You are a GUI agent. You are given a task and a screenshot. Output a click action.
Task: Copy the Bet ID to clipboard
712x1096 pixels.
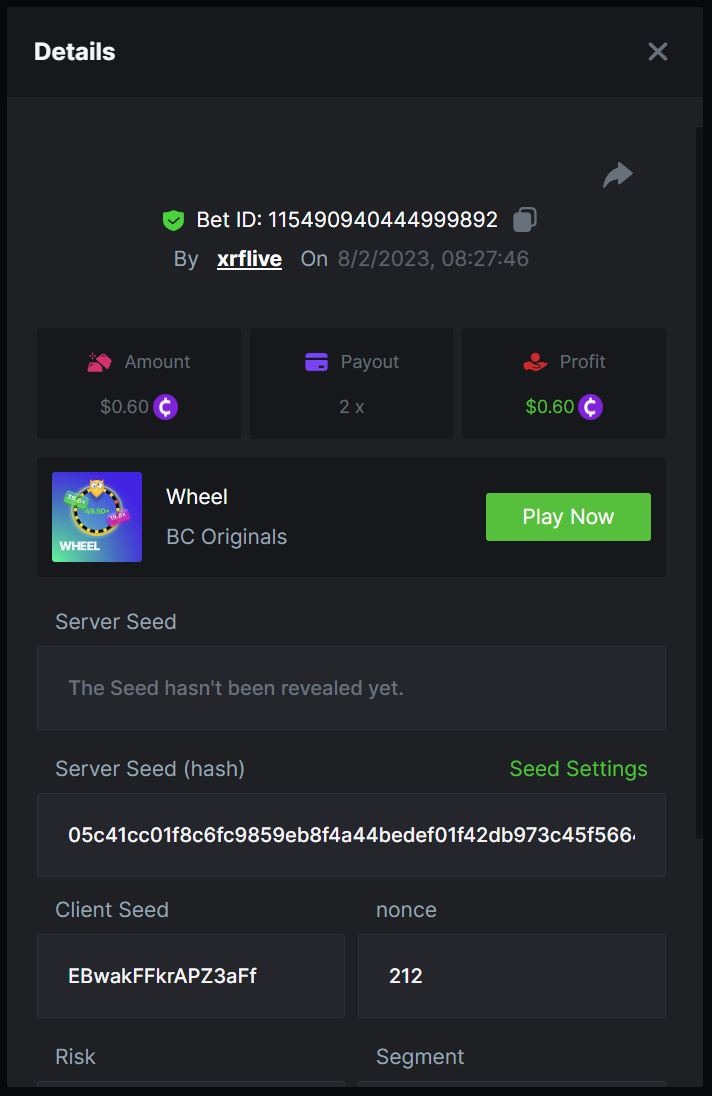[x=525, y=219]
